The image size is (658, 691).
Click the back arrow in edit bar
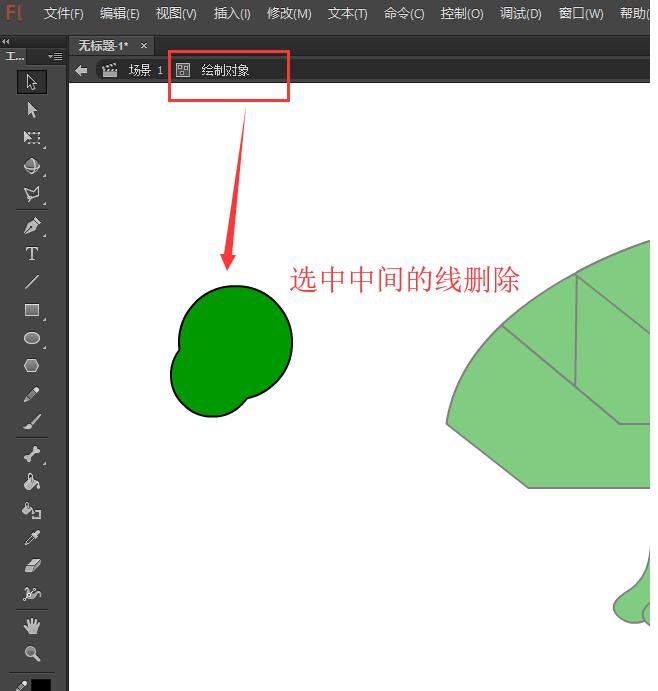tap(82, 70)
